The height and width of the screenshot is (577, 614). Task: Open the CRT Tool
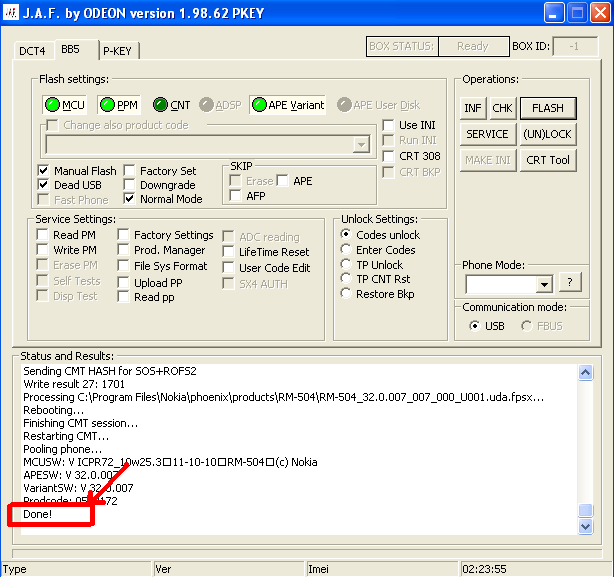548,160
